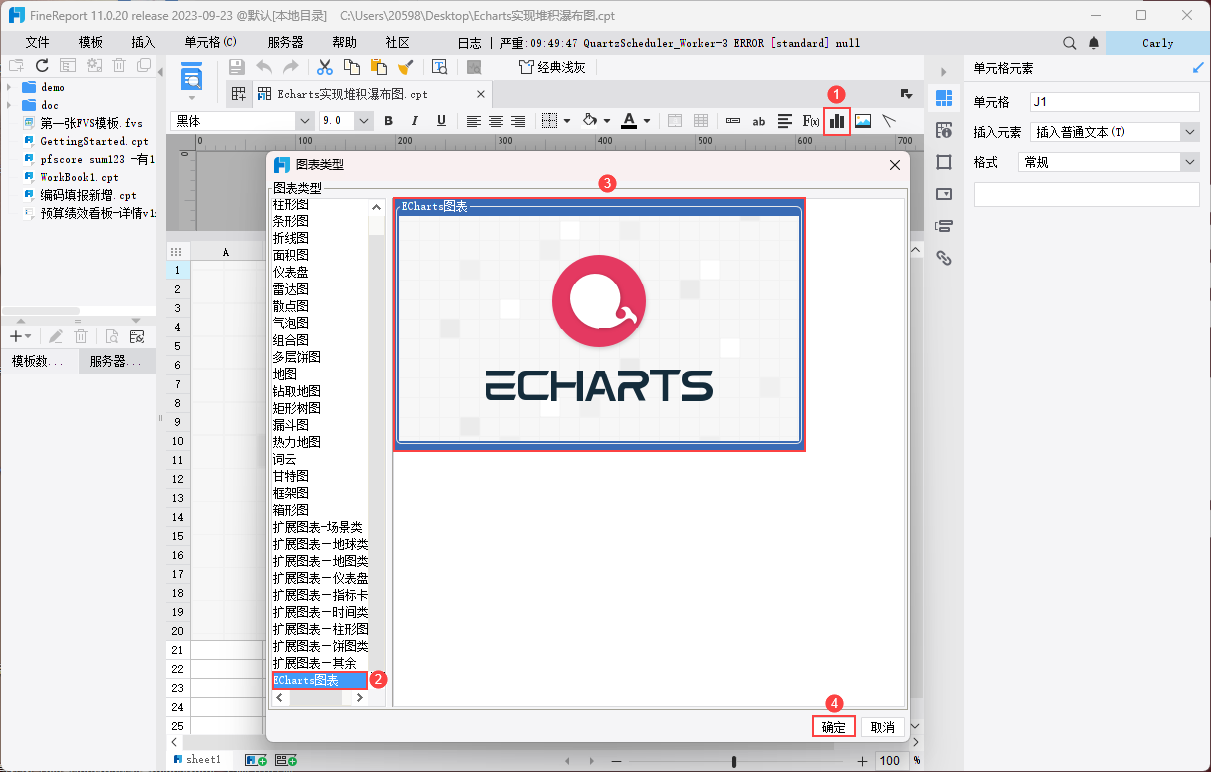Open the 模板 menu

(x=91, y=43)
